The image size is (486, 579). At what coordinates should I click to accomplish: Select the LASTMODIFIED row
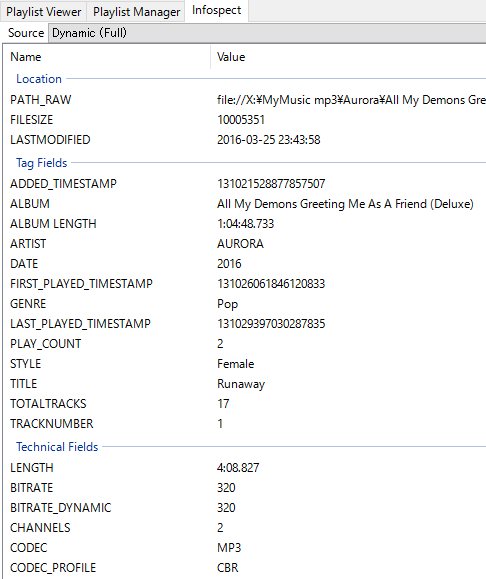(245, 140)
